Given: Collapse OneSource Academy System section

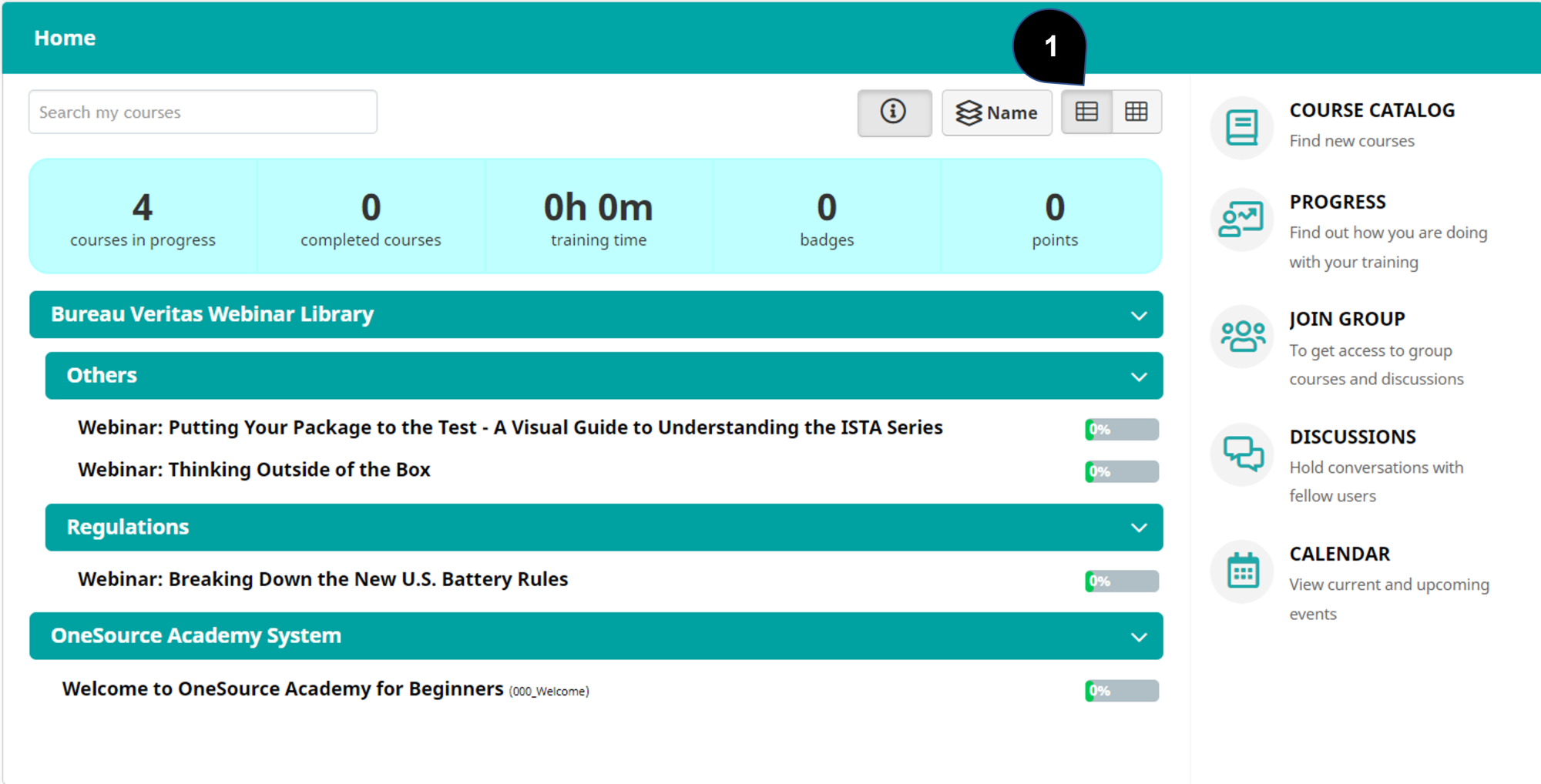Looking at the screenshot, I should click(1138, 636).
